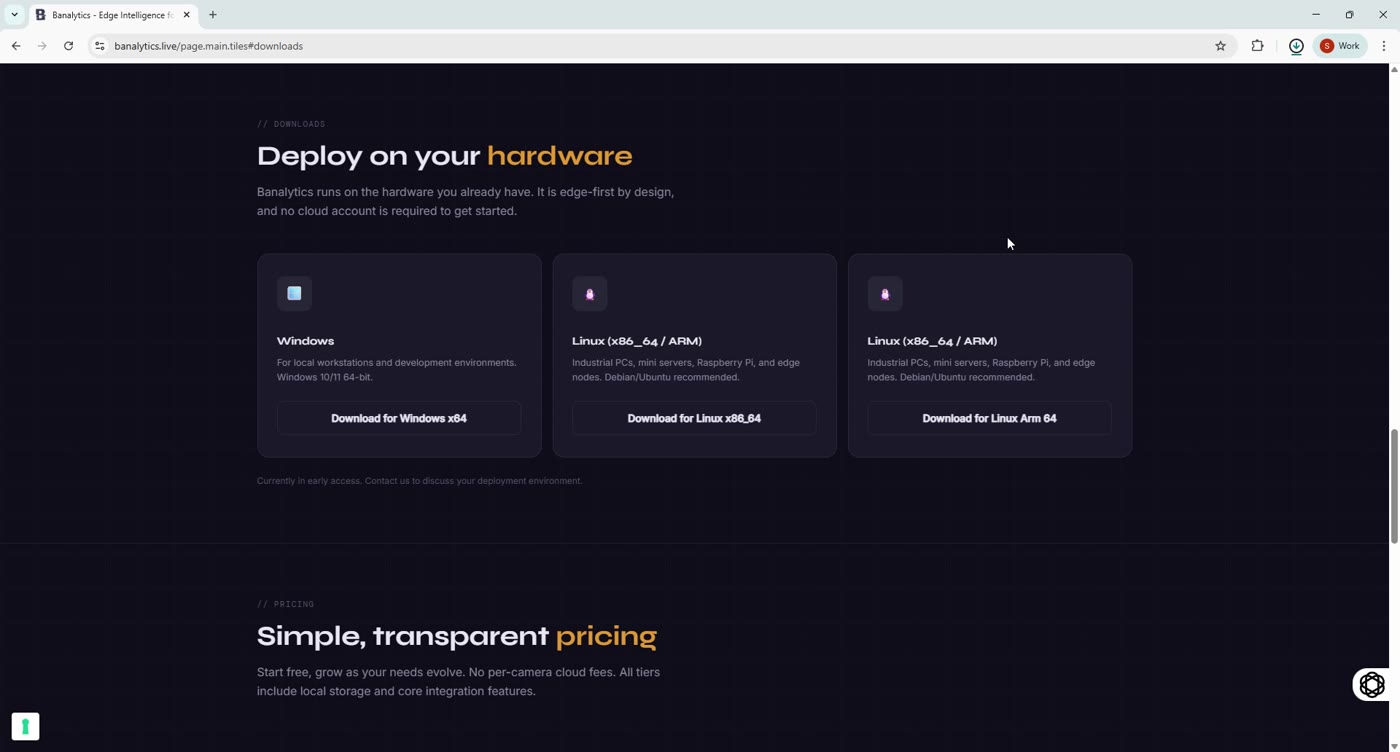Click the 'Windows' card title

[x=305, y=341]
